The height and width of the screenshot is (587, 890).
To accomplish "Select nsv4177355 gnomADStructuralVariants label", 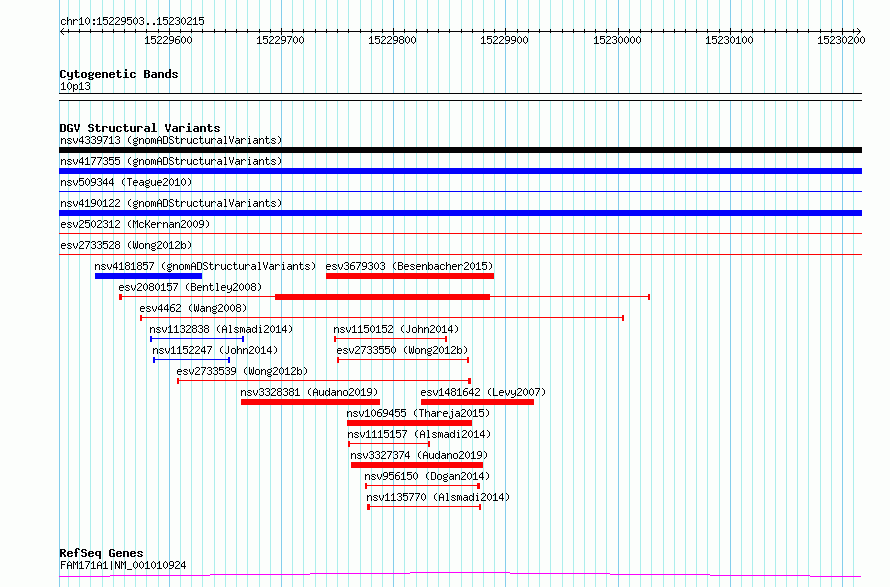I will pyautogui.click(x=171, y=161).
